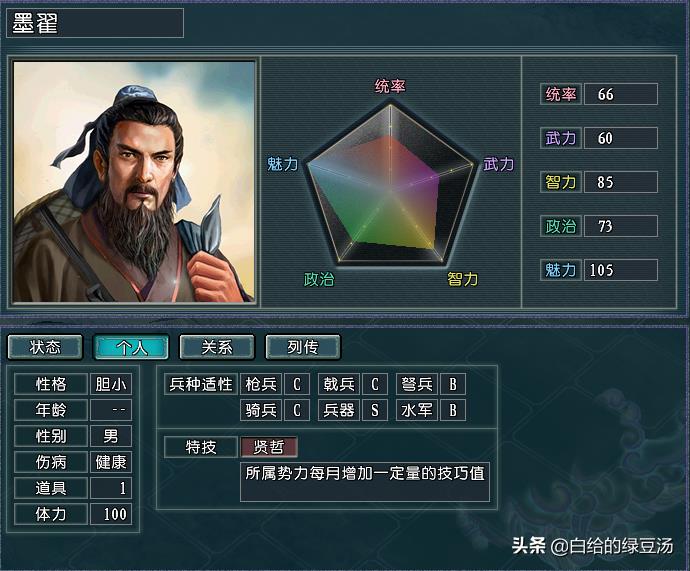Click the 水军 aptitude label
The width and height of the screenshot is (690, 571).
(417, 410)
